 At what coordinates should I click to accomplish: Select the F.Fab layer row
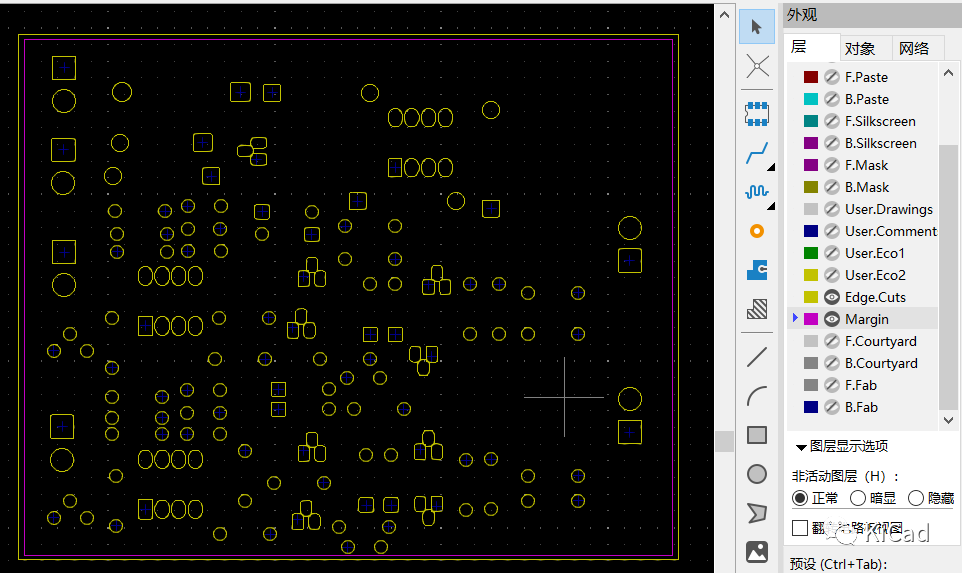863,385
